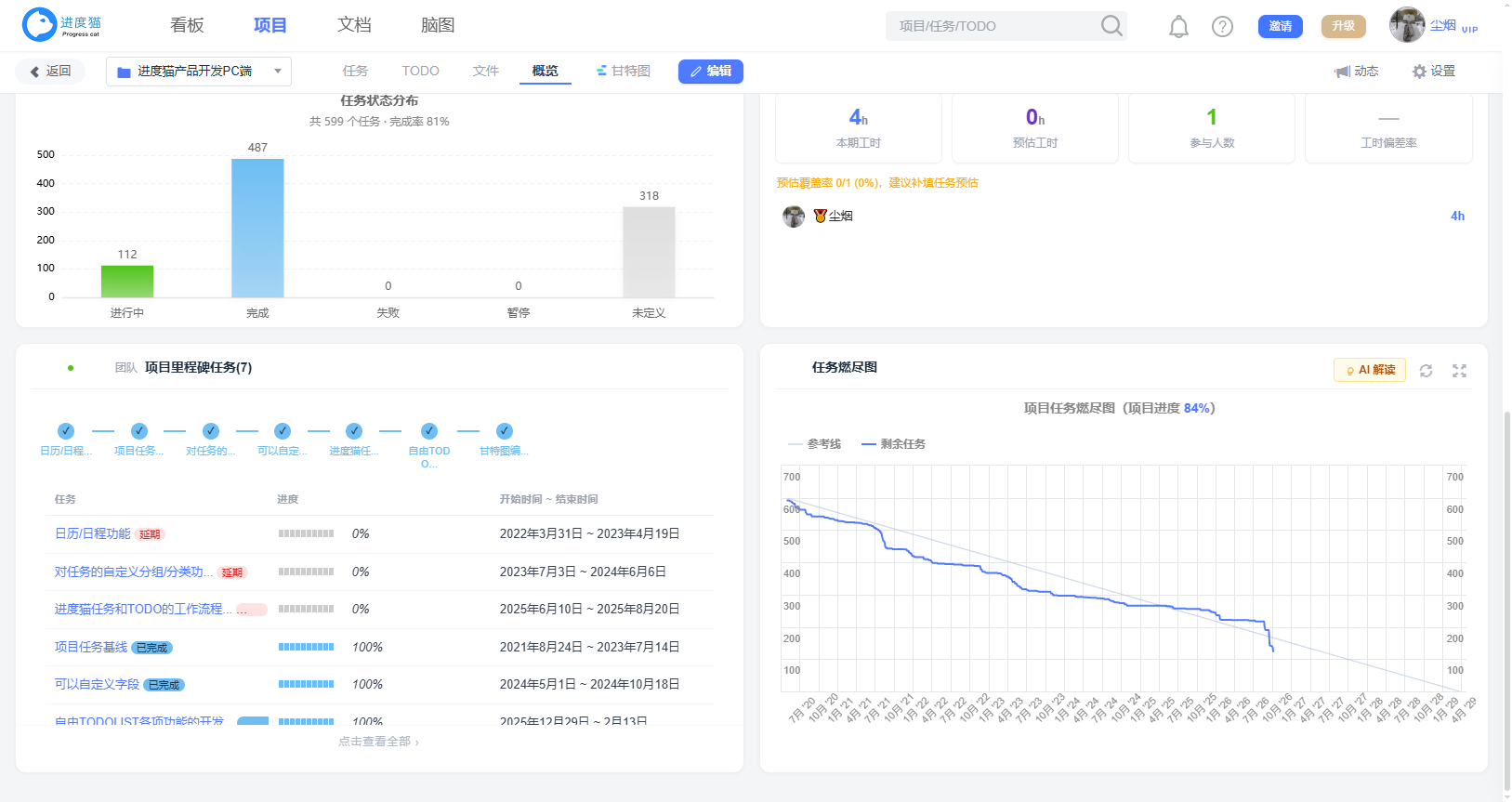Open the notifications bell
The width and height of the screenshot is (1512, 802).
tap(1178, 27)
